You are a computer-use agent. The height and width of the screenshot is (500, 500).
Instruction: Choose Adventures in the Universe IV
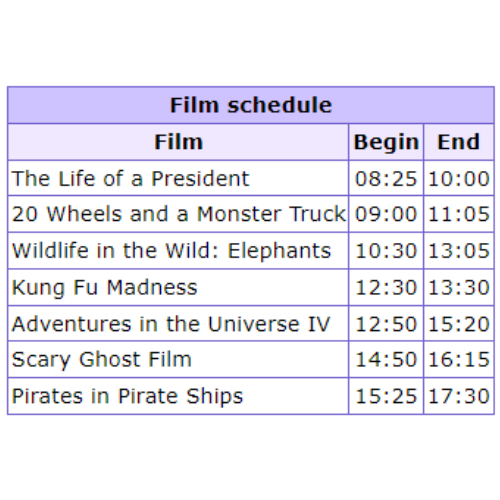171,324
